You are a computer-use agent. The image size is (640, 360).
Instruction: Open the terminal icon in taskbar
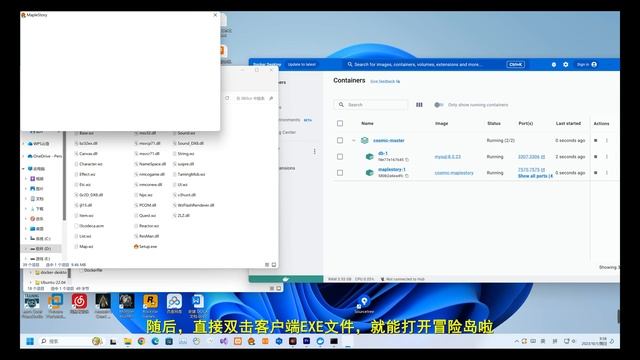(x=334, y=341)
